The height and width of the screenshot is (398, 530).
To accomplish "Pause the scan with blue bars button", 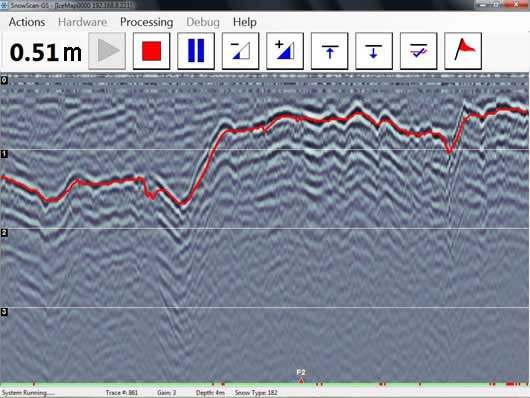I will [196, 51].
